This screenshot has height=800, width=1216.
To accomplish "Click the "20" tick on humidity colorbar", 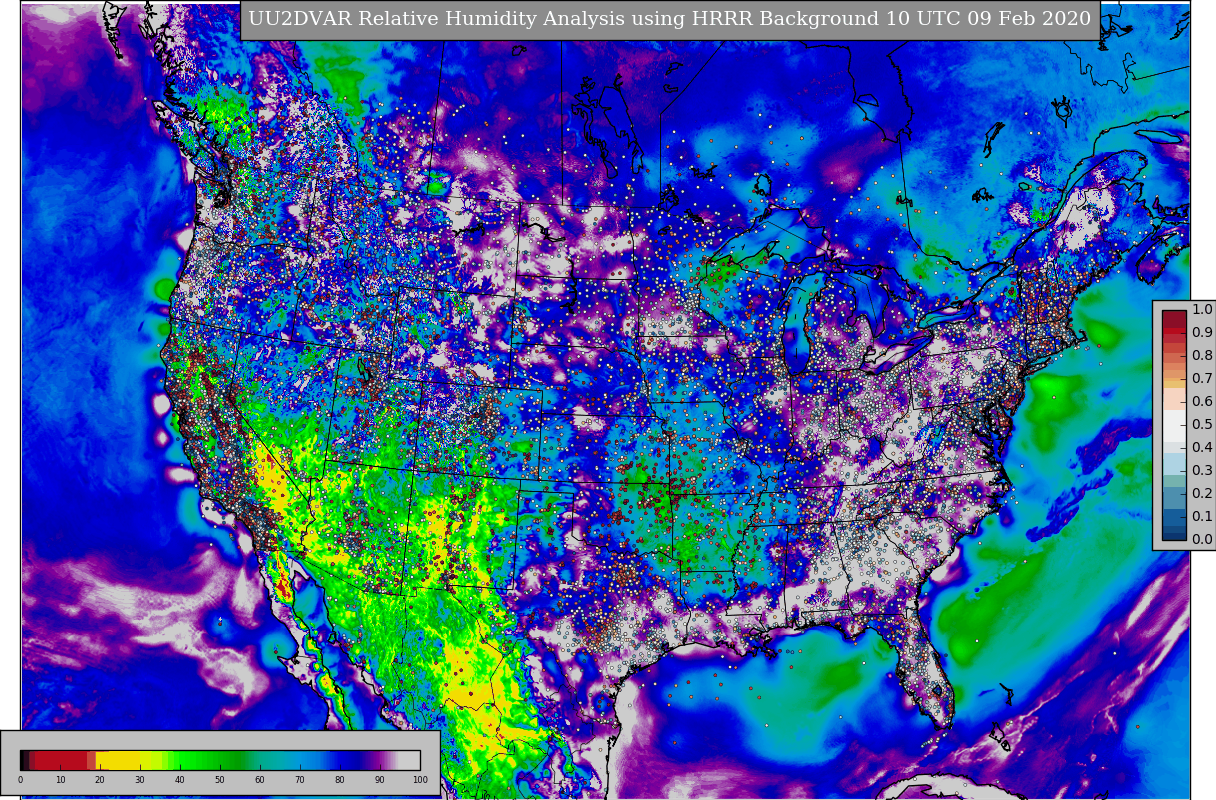I will (100, 780).
